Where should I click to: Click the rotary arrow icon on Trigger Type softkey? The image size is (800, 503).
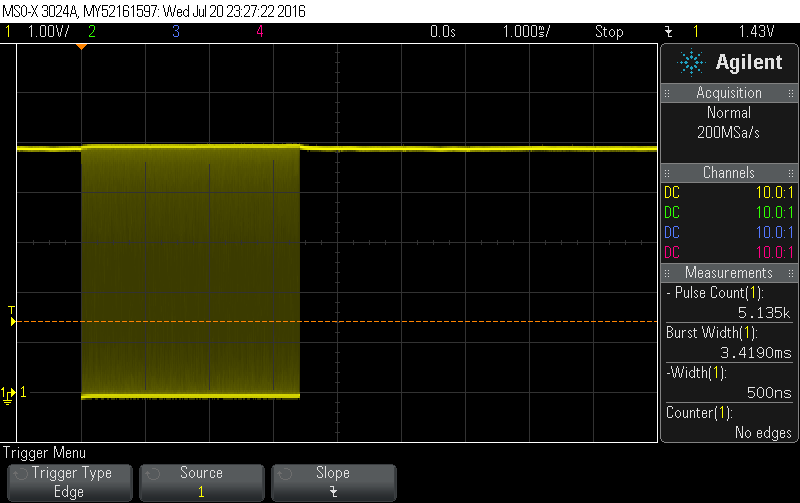coord(19,473)
